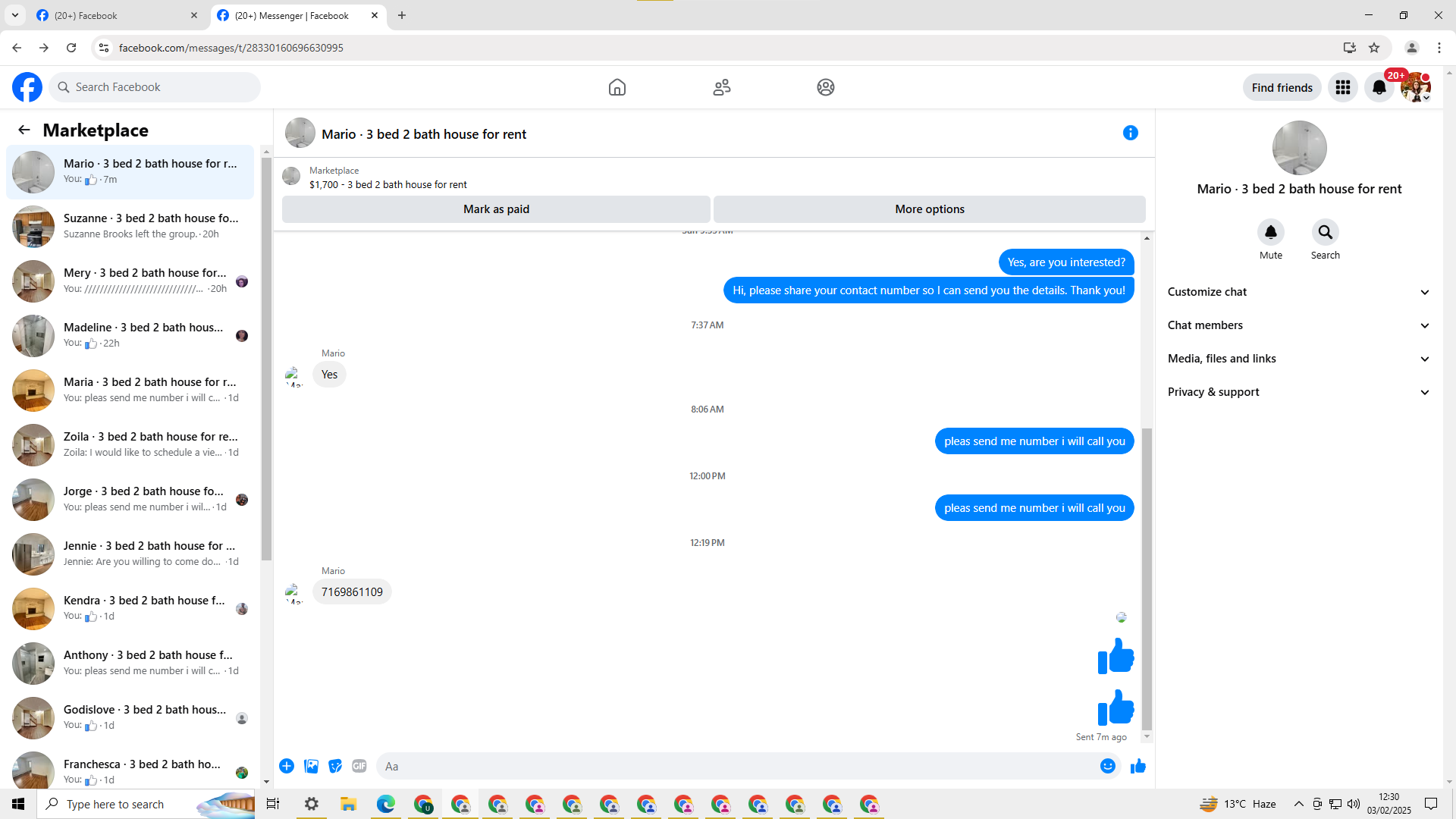
Task: Click Find friends button
Action: click(x=1282, y=87)
